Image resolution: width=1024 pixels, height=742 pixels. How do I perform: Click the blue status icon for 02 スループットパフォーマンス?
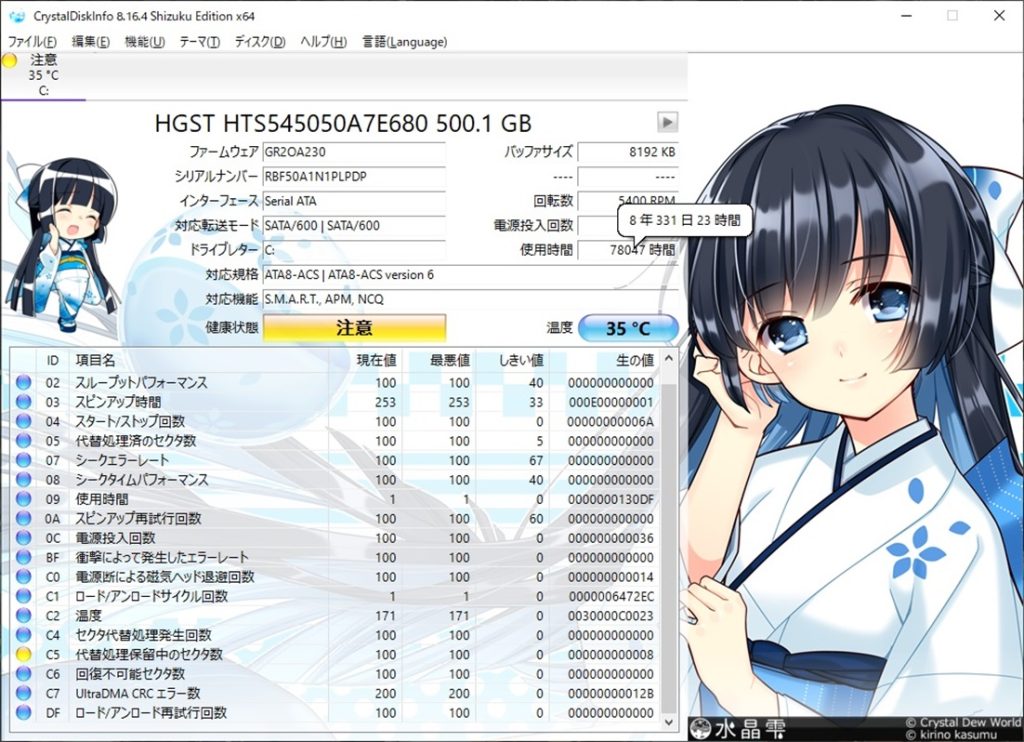point(24,382)
